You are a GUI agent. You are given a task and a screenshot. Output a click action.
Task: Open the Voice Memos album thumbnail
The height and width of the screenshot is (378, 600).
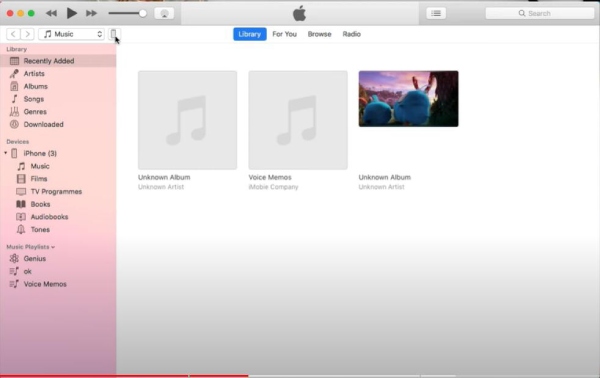pos(298,120)
